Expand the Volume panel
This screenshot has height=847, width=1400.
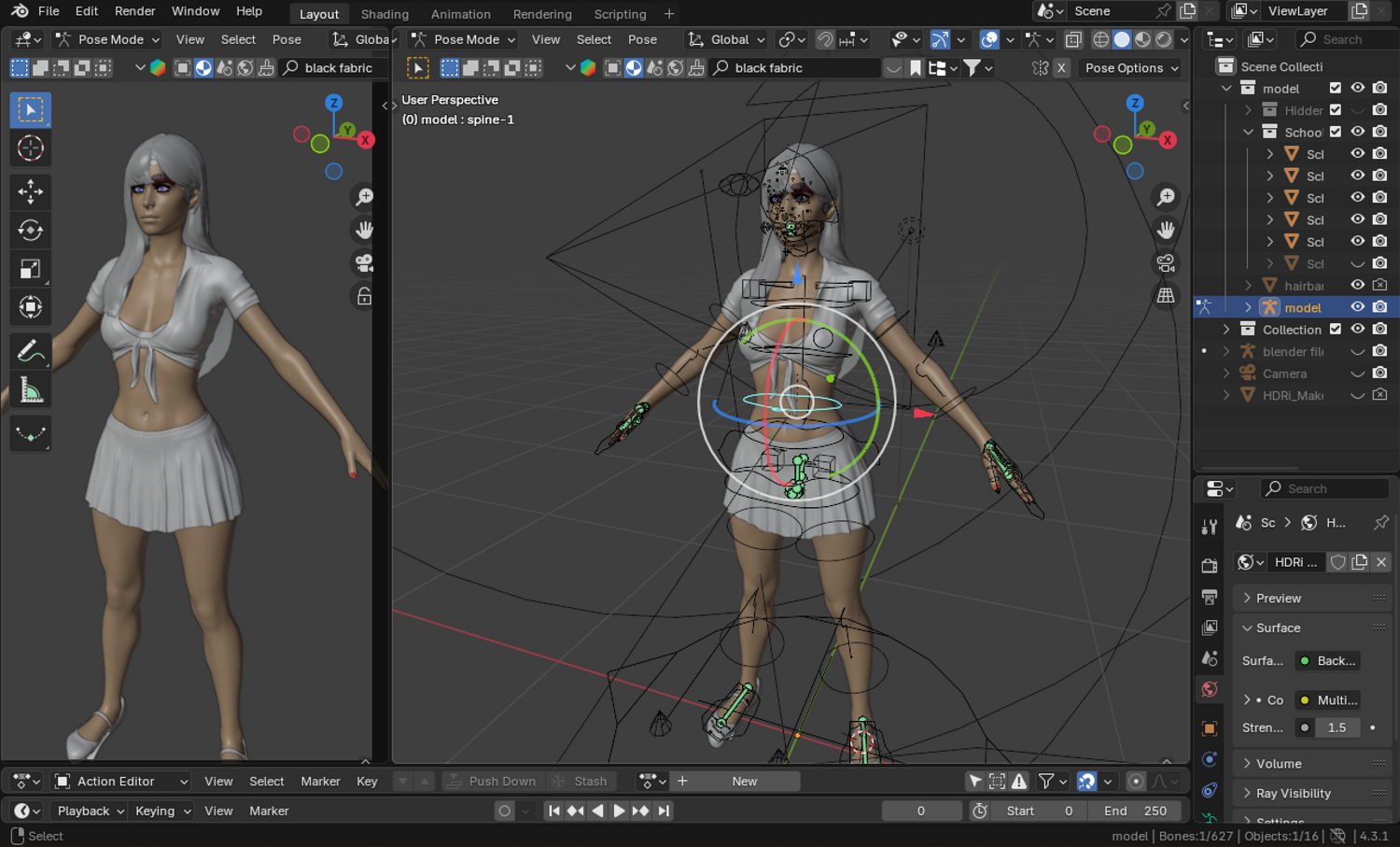1278,763
